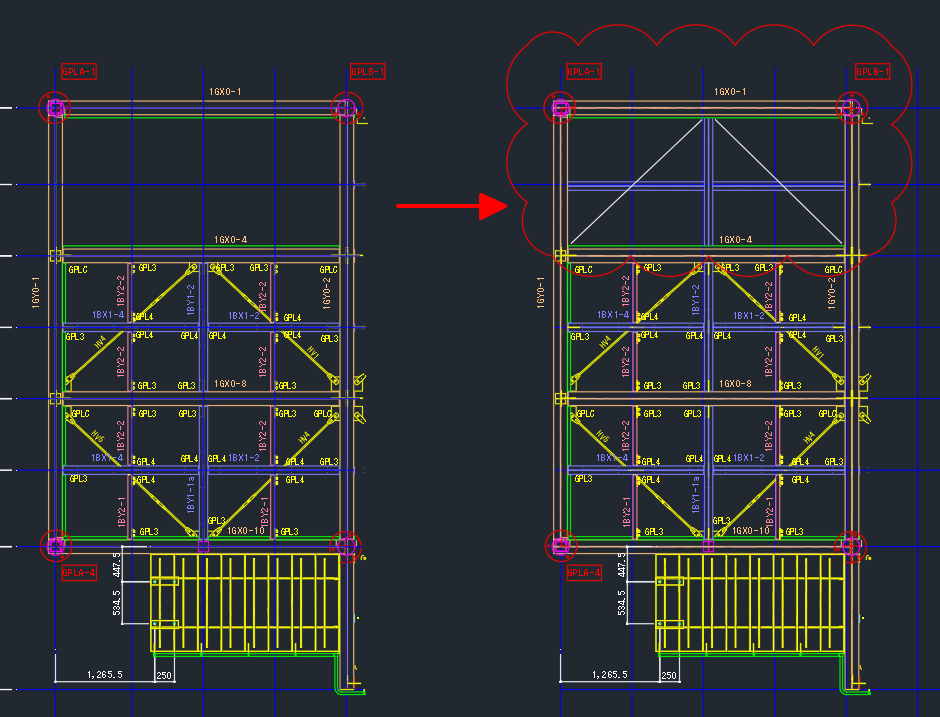Click the 534.5 dimension text in the right plan

621,602
